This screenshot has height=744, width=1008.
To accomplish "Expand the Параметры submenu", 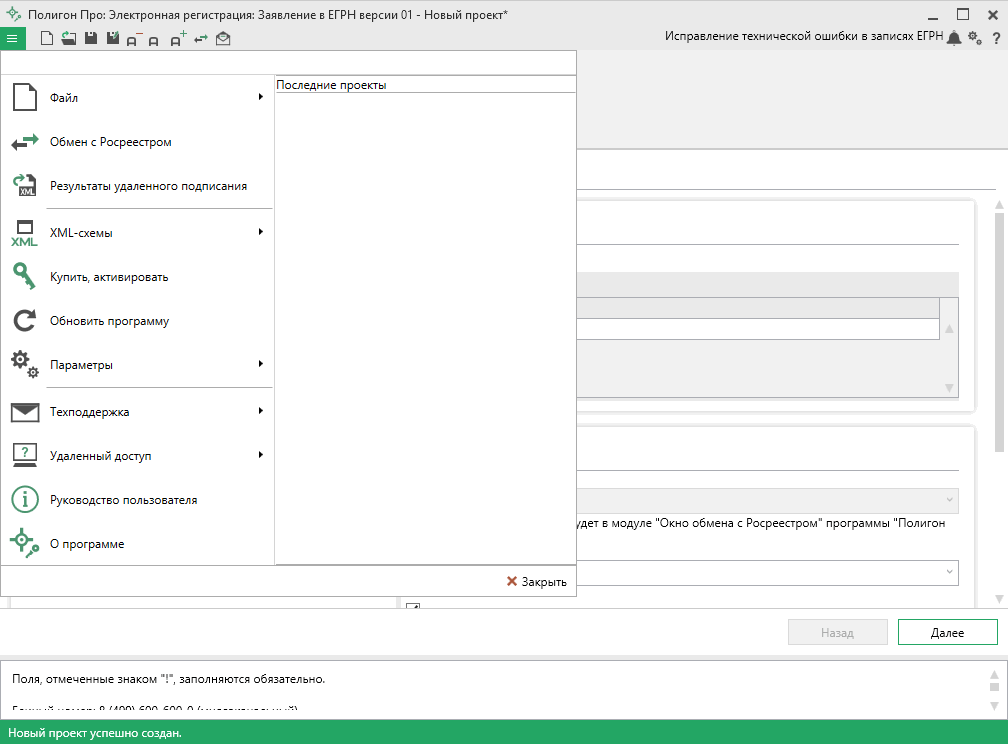I will [x=138, y=365].
